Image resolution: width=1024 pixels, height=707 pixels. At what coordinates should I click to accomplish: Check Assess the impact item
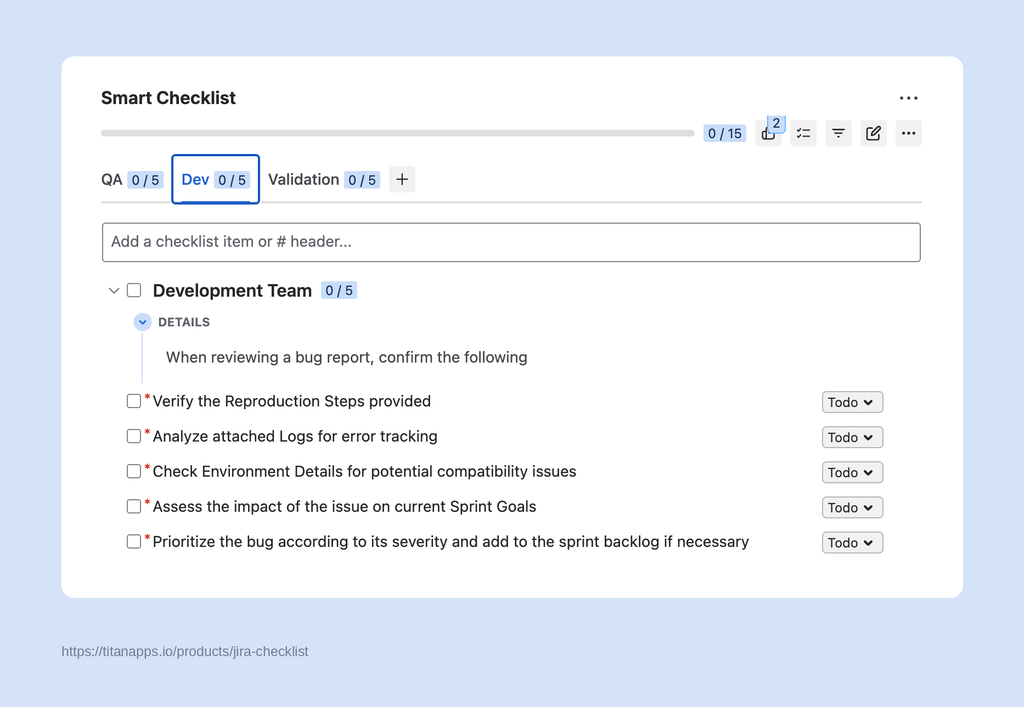point(134,507)
